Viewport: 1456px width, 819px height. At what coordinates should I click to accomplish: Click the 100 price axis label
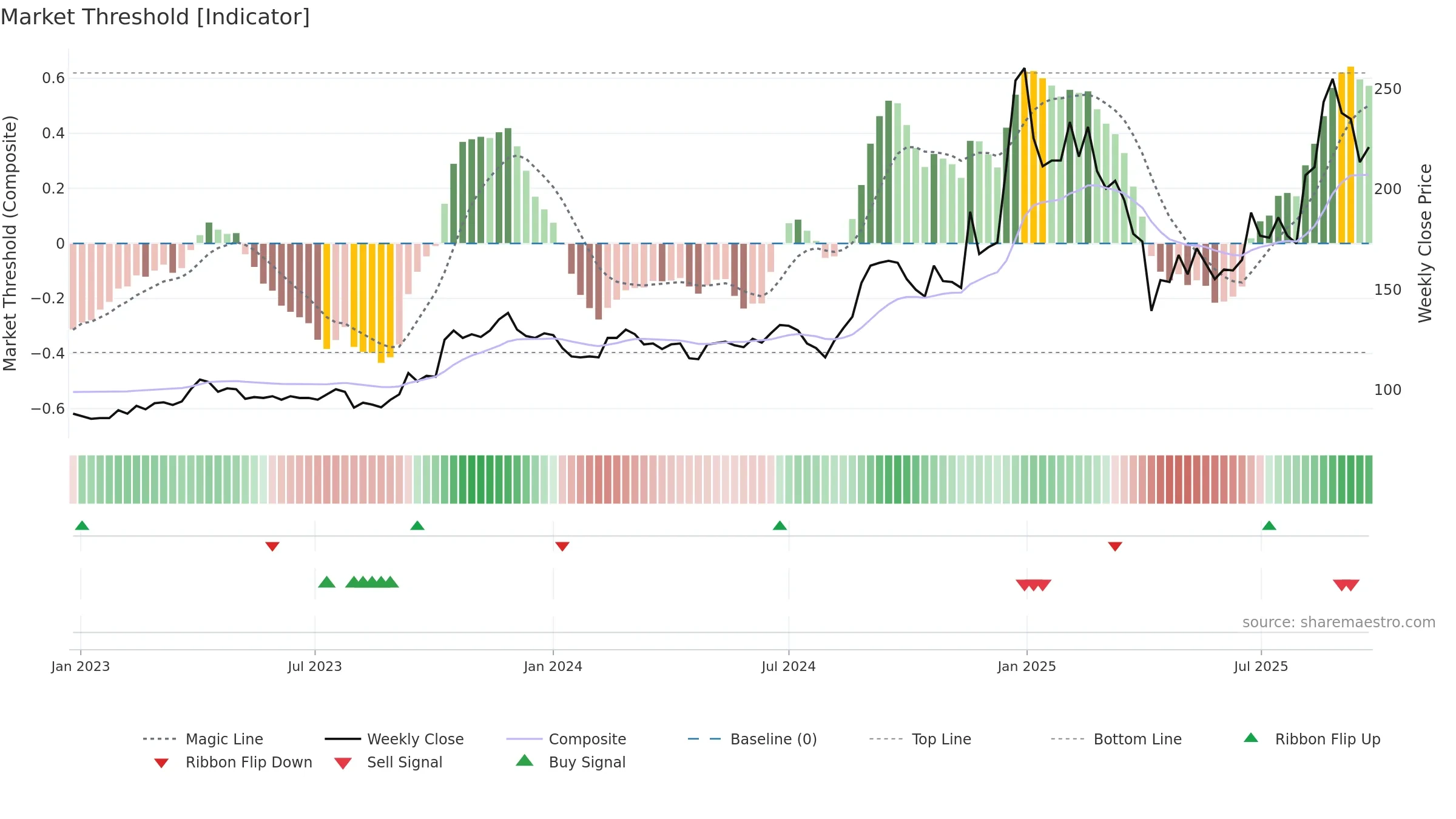(1388, 390)
